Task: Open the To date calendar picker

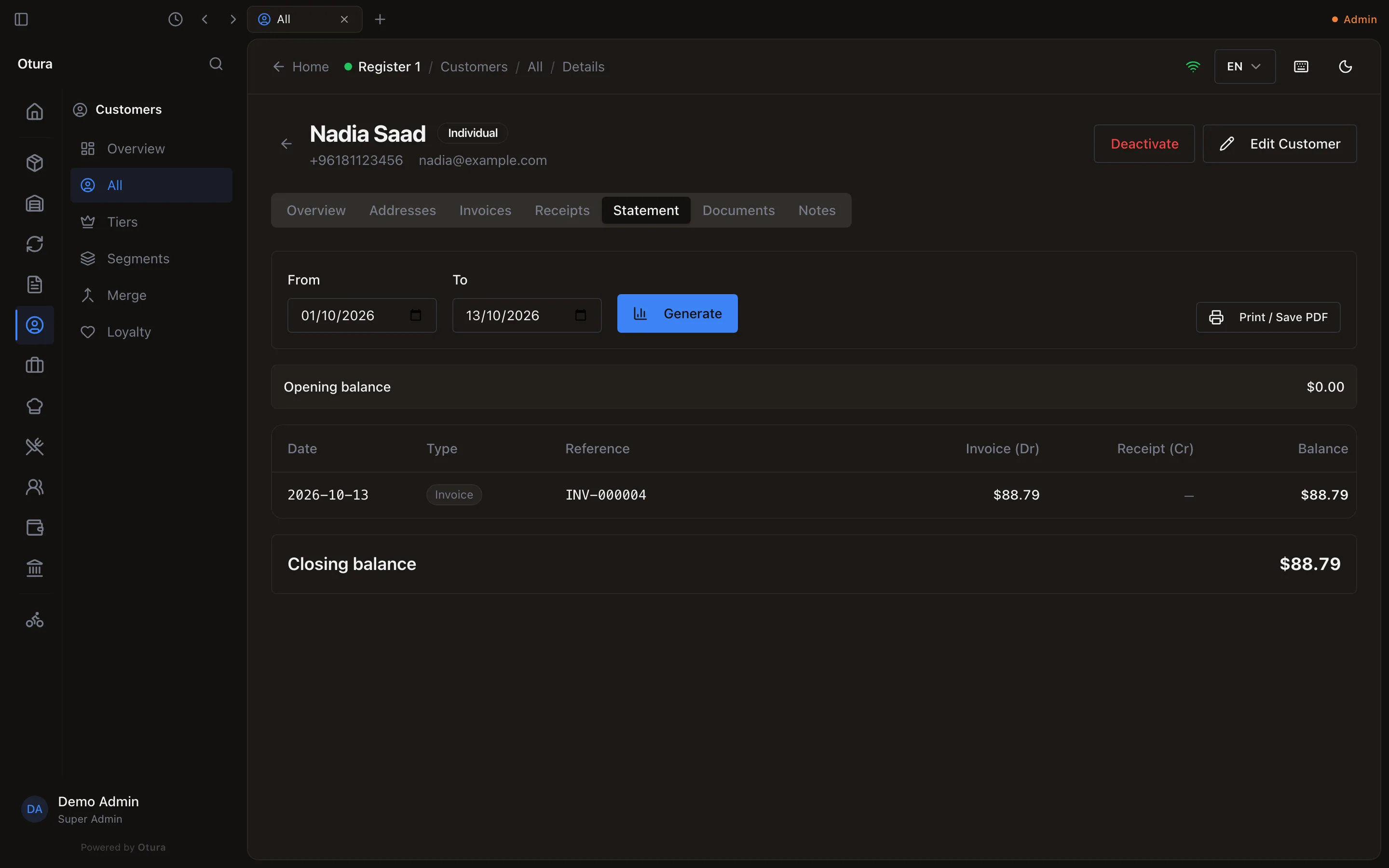Action: click(580, 315)
